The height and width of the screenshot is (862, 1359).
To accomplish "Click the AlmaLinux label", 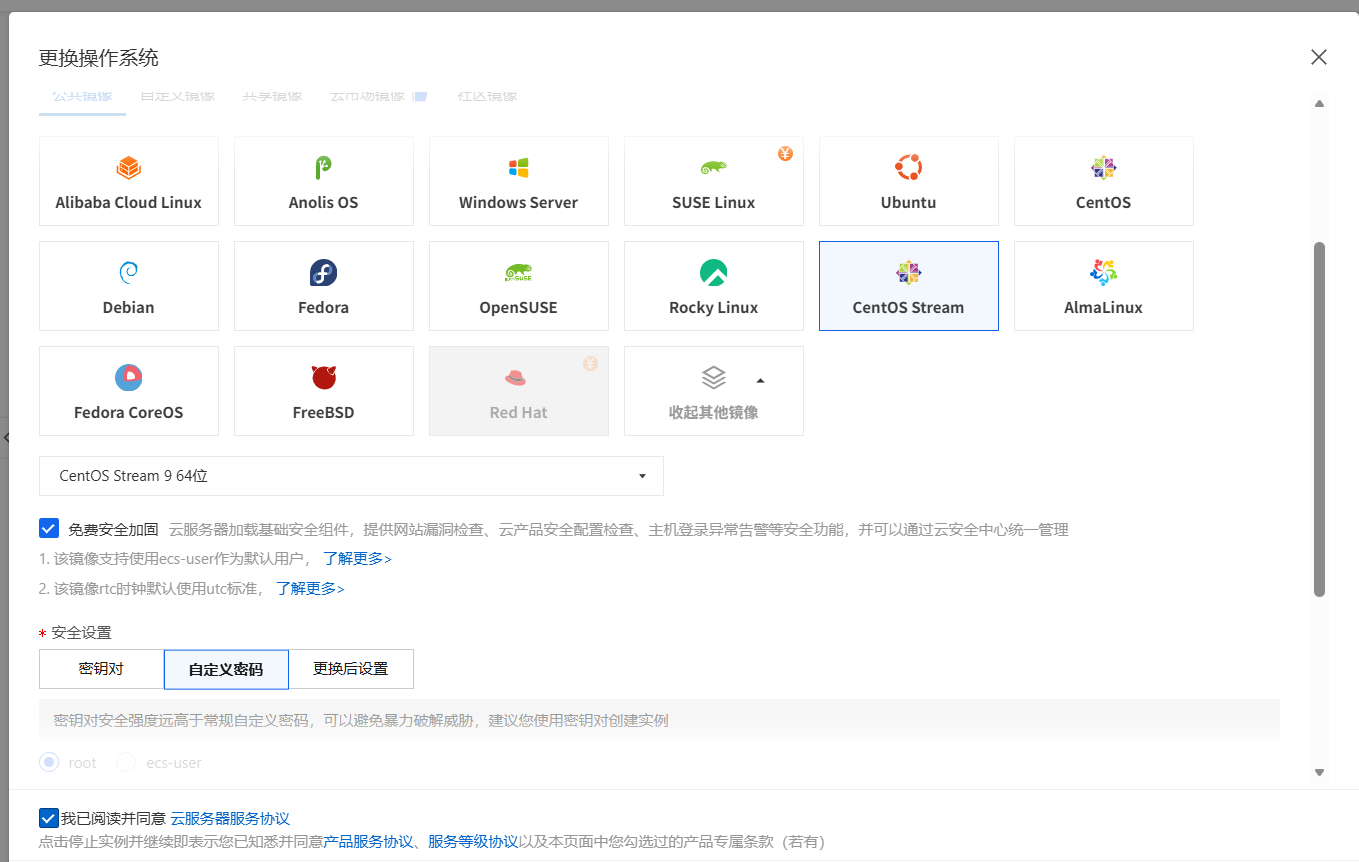I will click(x=1103, y=307).
